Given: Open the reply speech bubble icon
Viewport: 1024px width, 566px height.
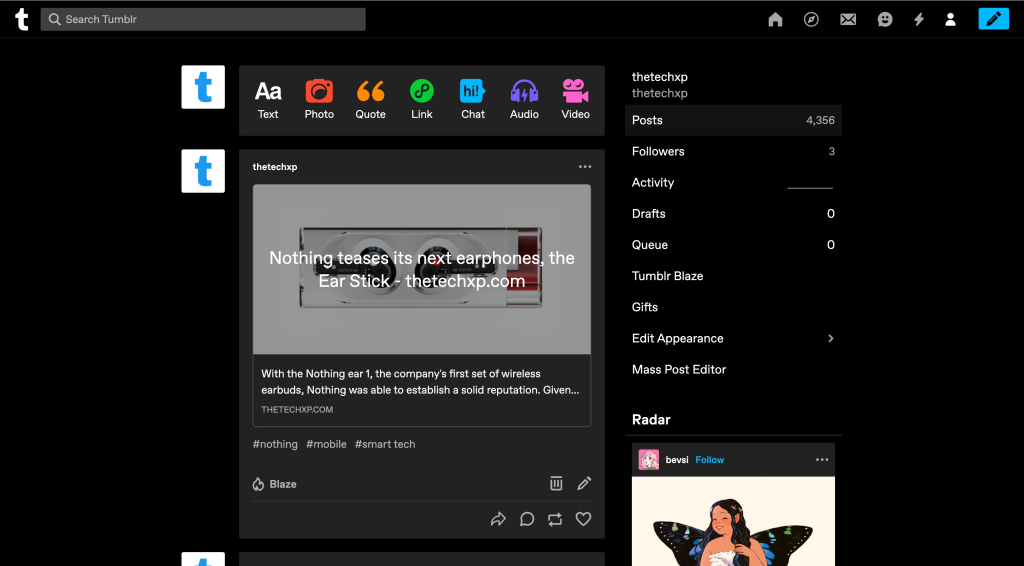Looking at the screenshot, I should (527, 519).
